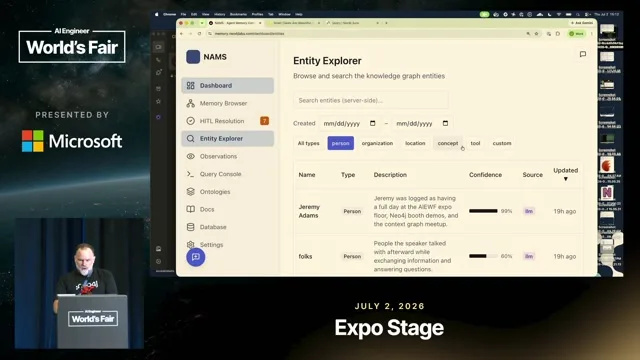Switch to the third browser tab

tap(352, 23)
